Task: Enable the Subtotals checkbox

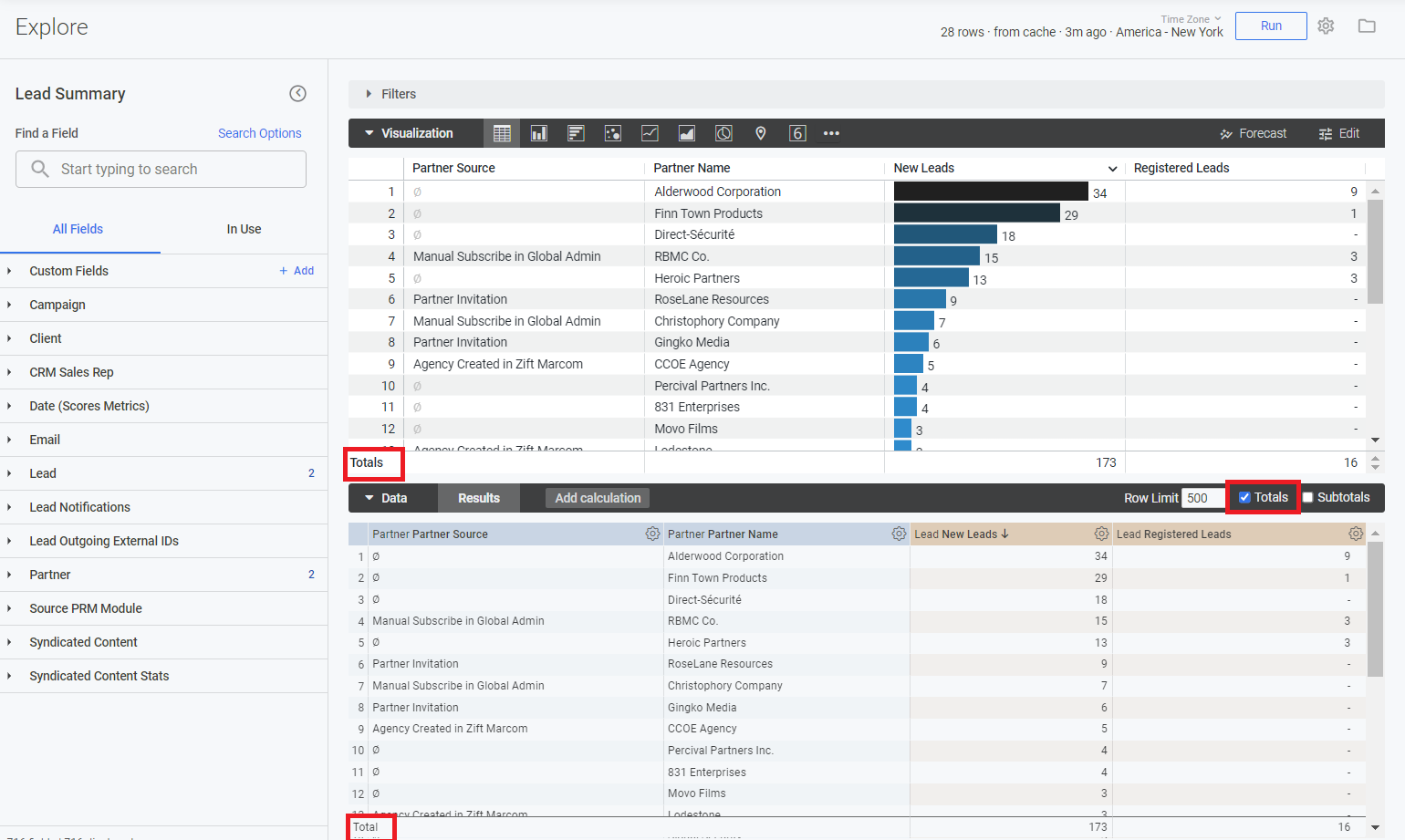Action: pos(1307,497)
